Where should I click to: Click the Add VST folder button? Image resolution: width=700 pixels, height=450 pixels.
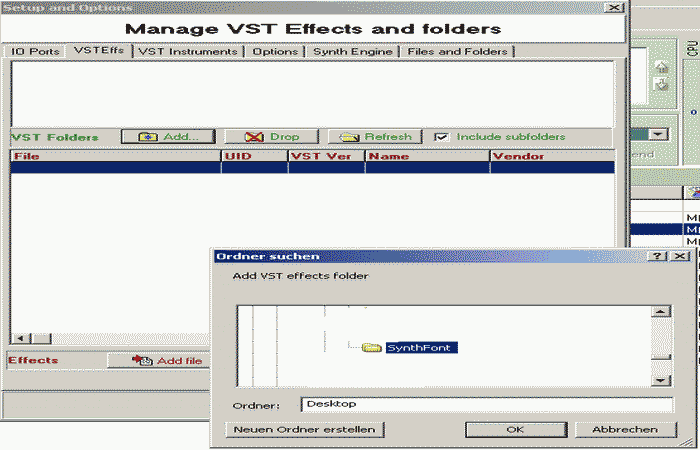coord(167,137)
